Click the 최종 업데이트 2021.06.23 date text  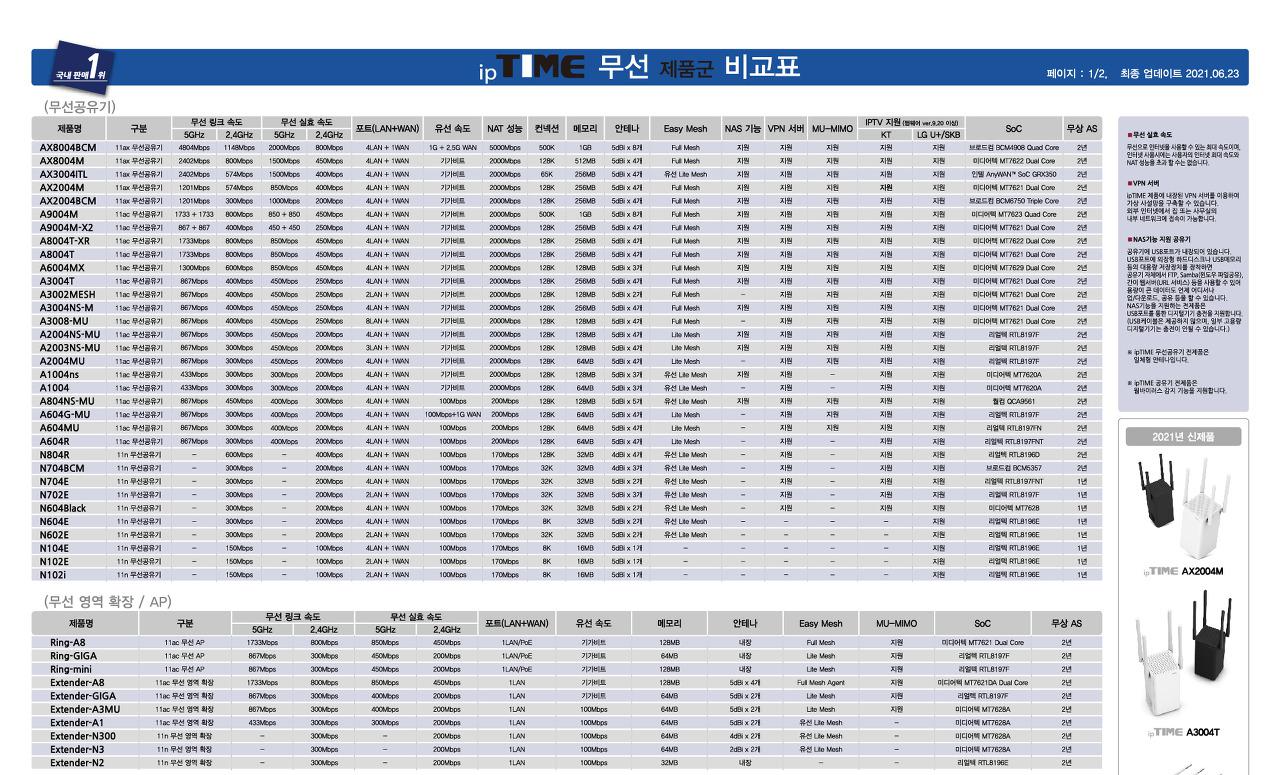pos(1179,74)
